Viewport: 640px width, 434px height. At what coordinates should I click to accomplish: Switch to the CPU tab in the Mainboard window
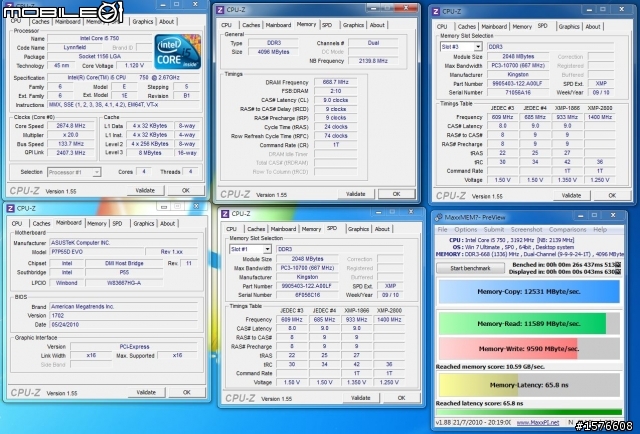(17, 223)
